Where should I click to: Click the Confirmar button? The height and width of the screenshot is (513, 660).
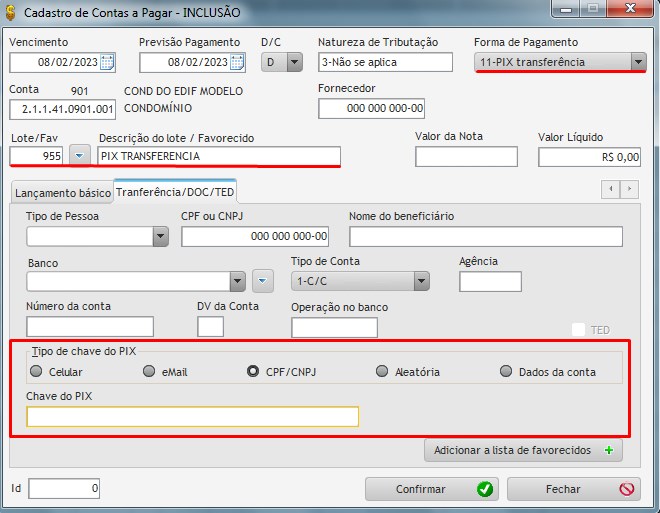[430, 489]
